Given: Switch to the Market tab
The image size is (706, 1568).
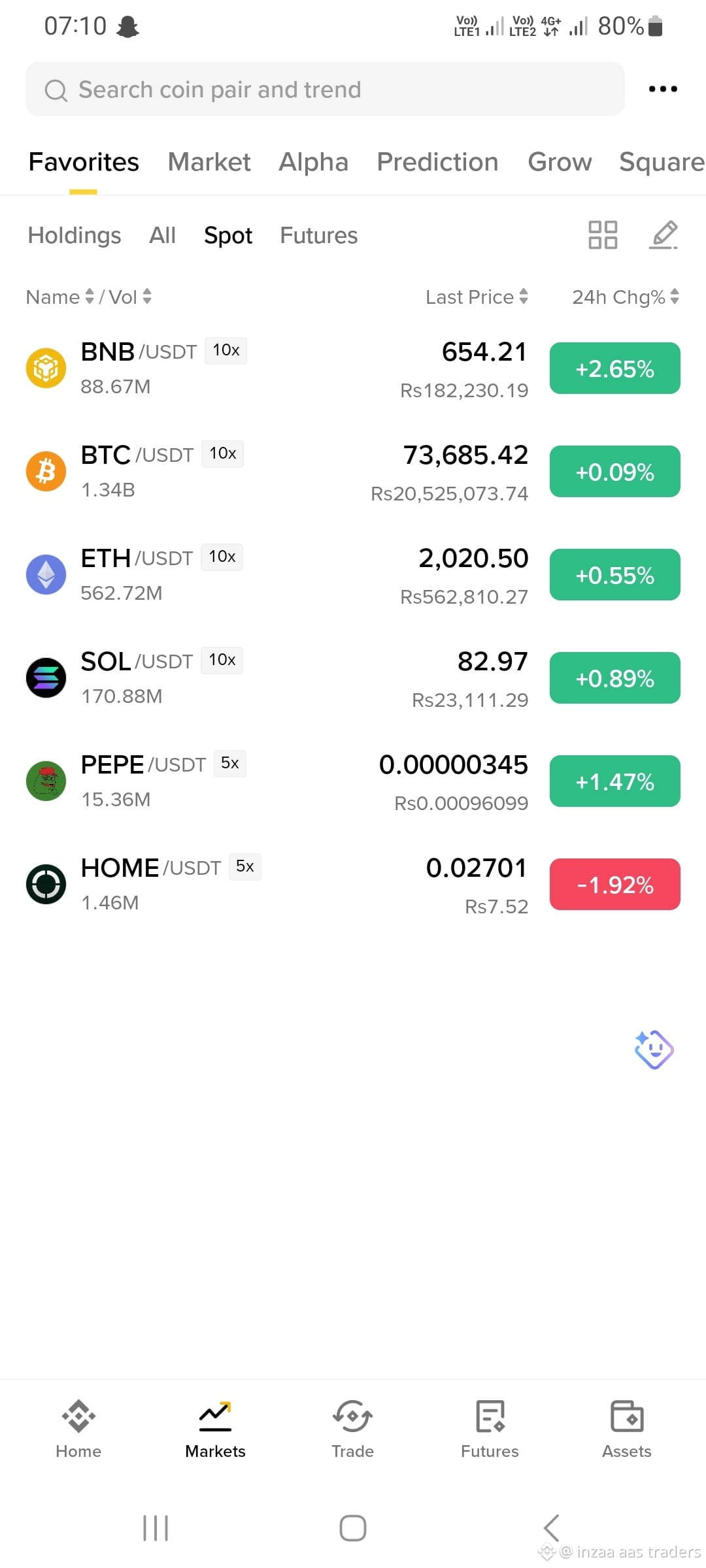Looking at the screenshot, I should click(x=209, y=162).
